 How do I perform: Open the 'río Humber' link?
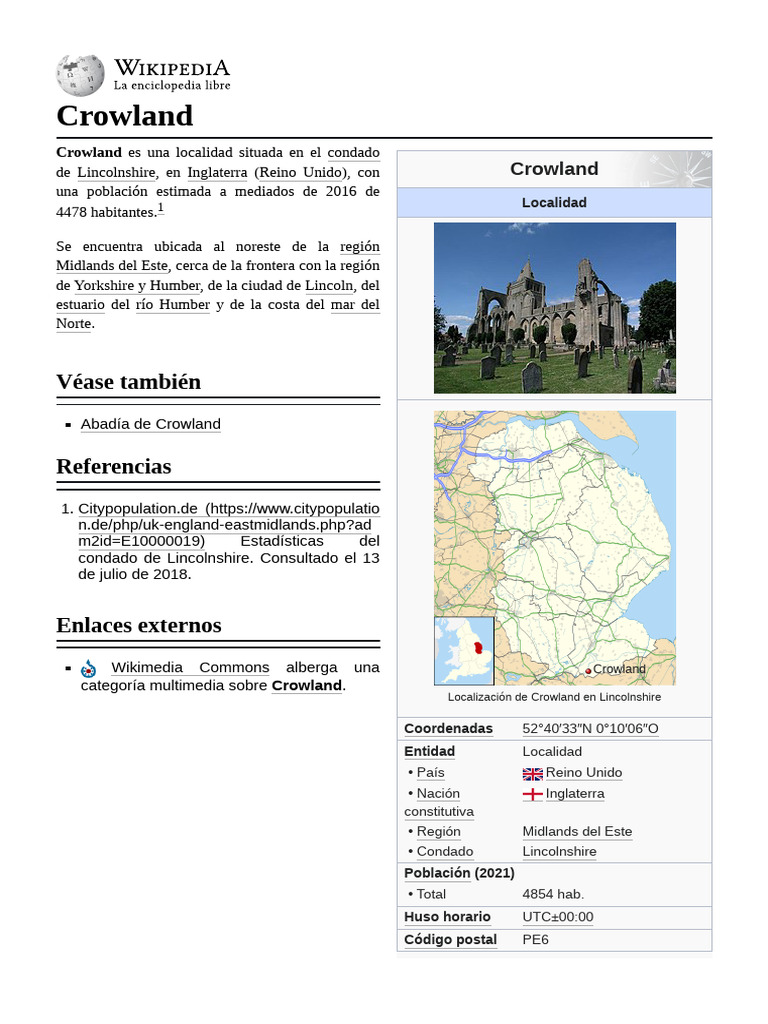[172, 304]
